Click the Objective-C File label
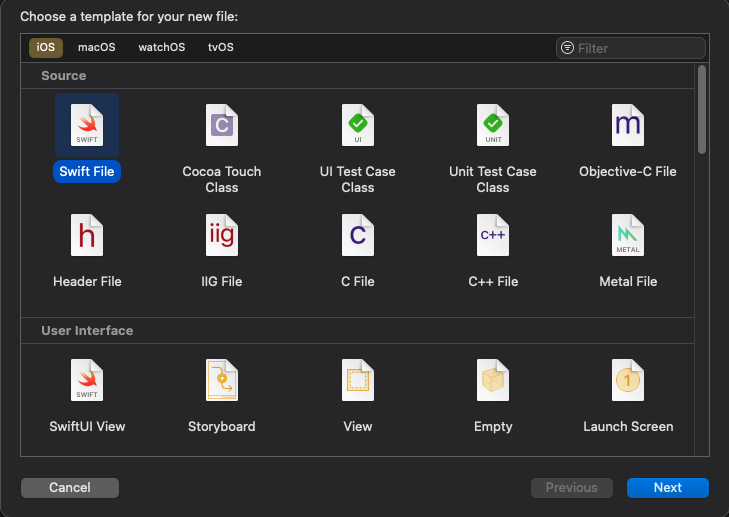729x517 pixels. (x=628, y=172)
